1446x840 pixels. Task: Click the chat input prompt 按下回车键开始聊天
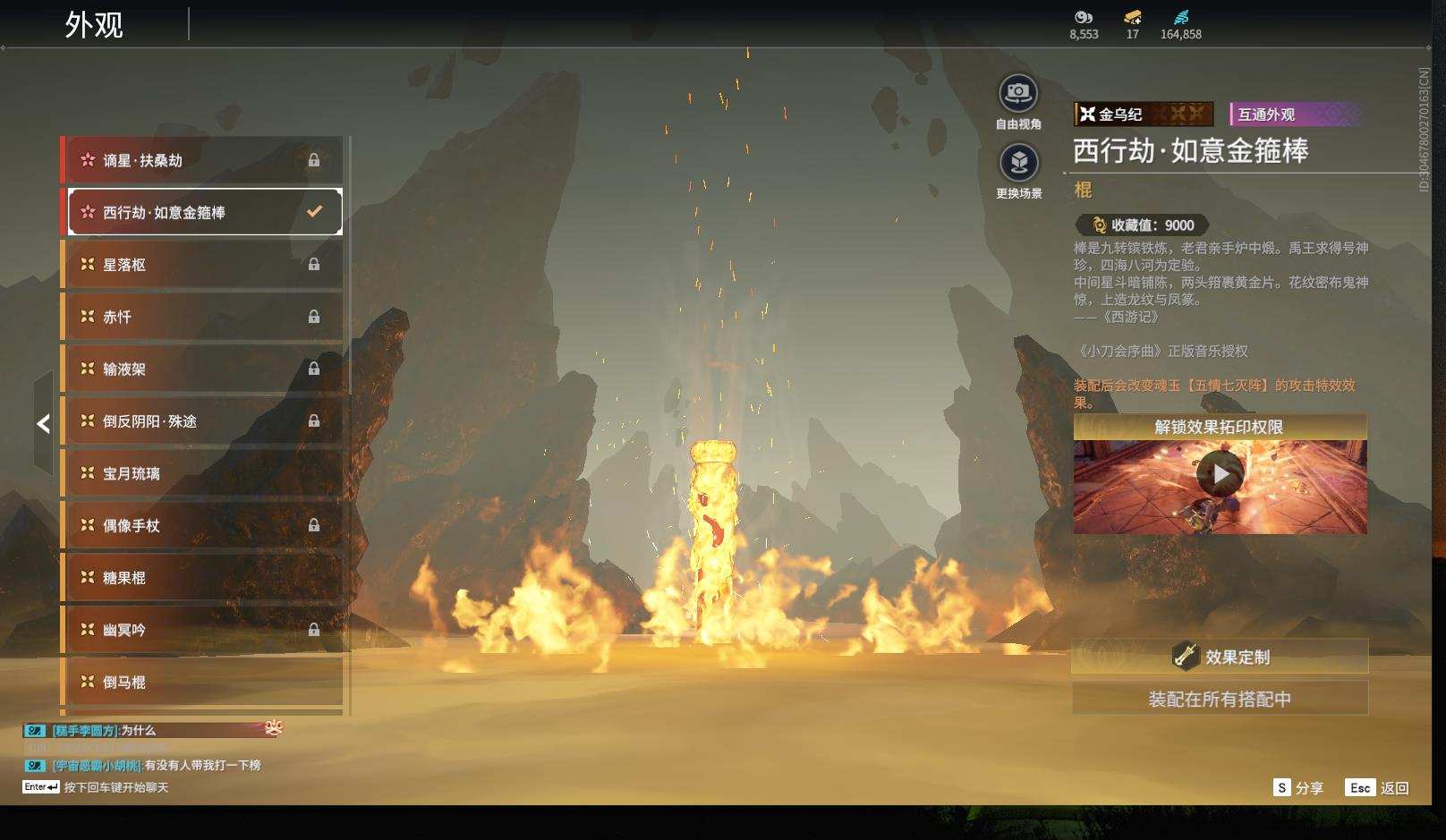coord(116,787)
